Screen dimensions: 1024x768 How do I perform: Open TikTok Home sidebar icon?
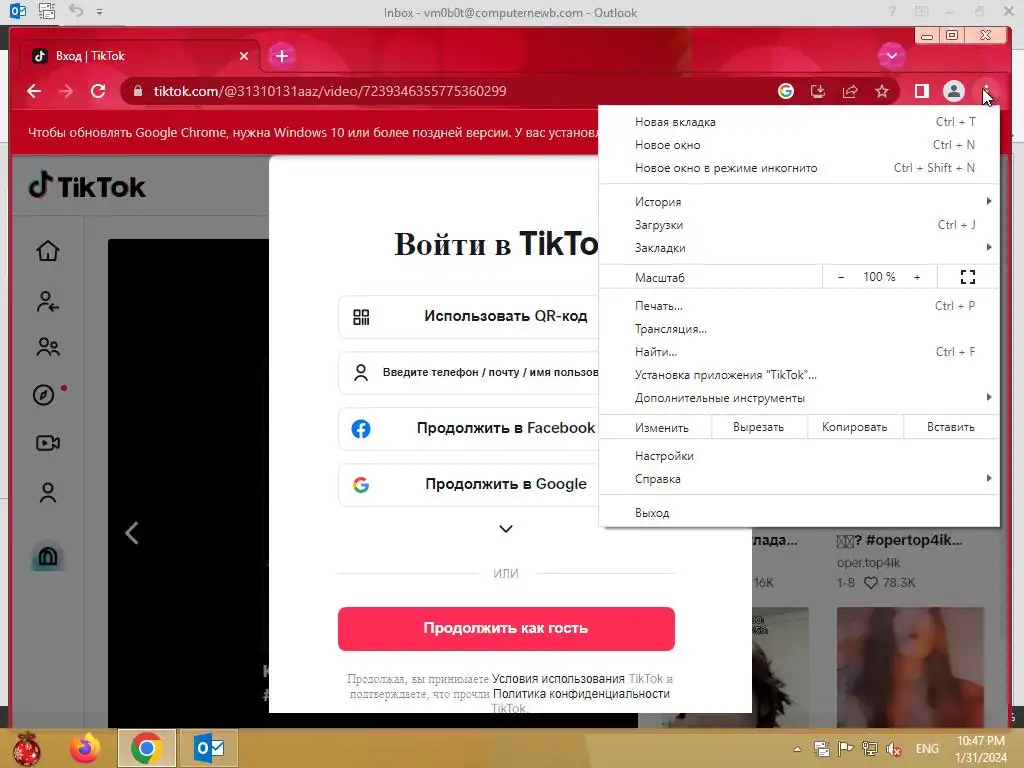(x=48, y=251)
